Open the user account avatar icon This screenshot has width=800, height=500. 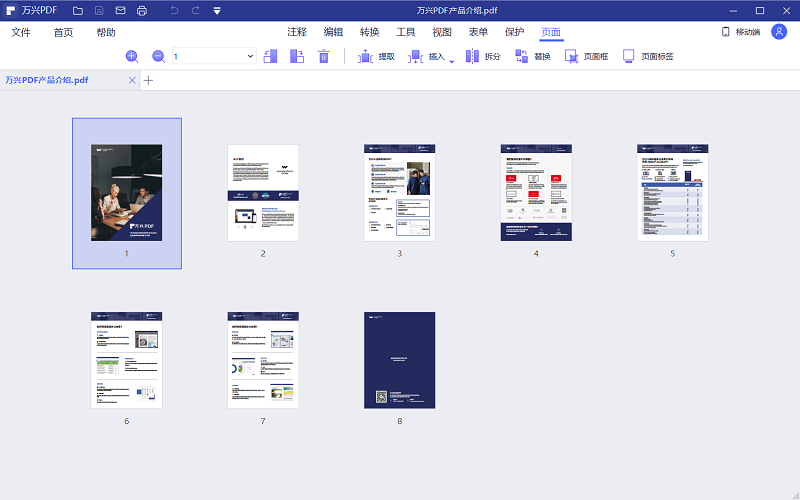click(x=779, y=32)
